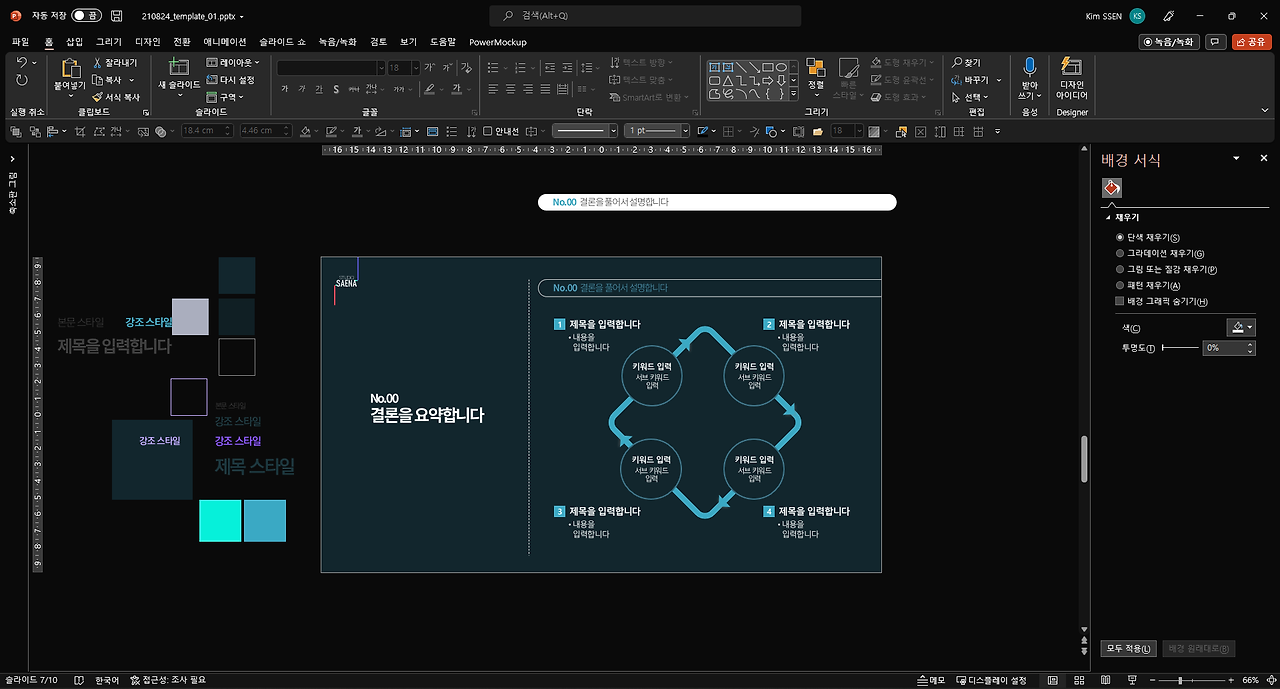Click Reset slide (다시 설정)

tap(231, 80)
